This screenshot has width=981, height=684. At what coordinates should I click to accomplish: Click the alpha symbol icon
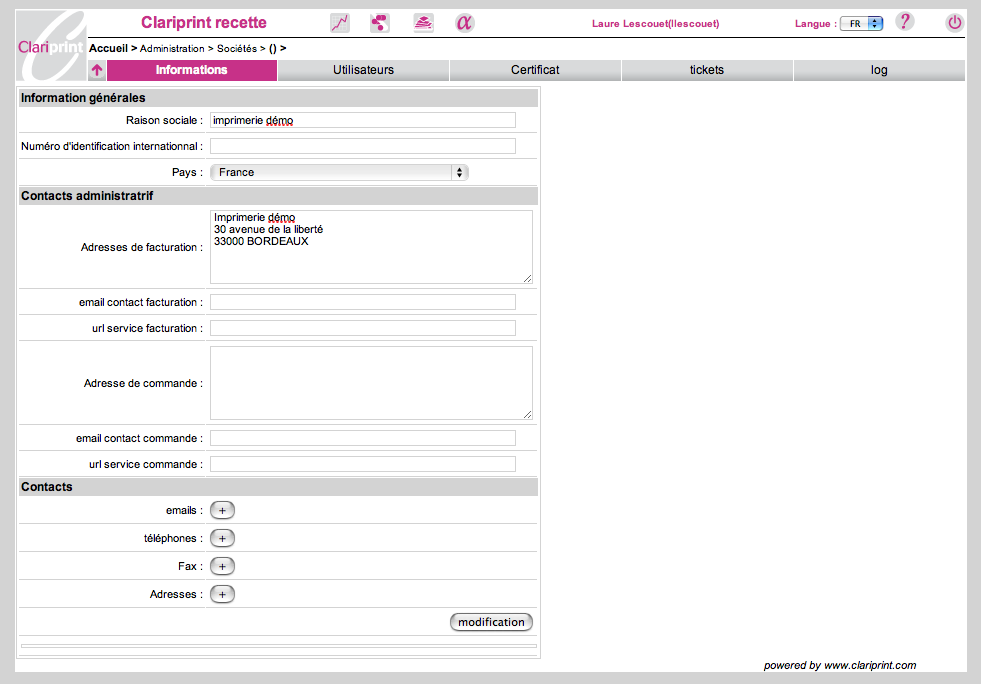pos(465,23)
